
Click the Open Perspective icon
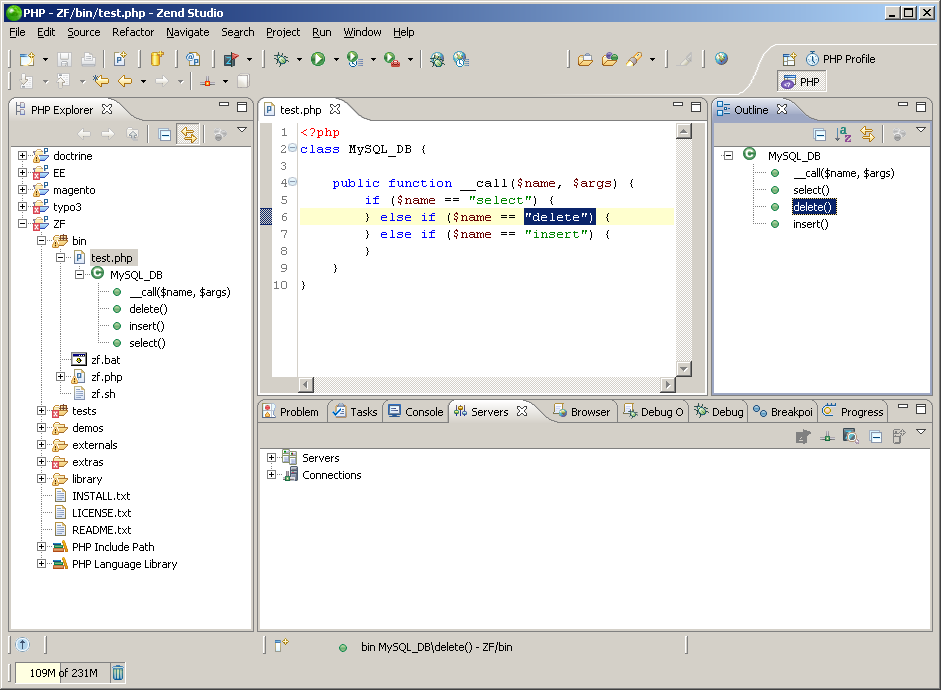789,59
